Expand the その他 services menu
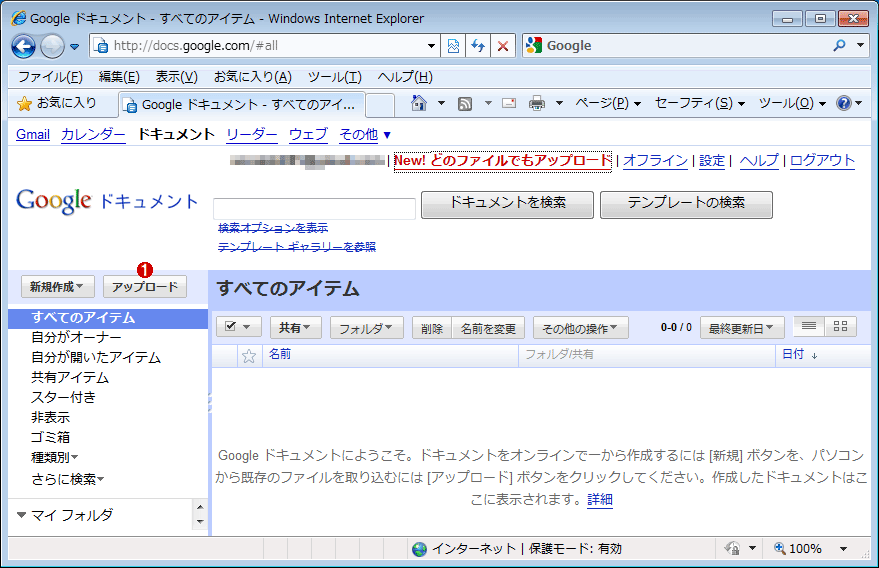Image resolution: width=879 pixels, height=568 pixels. (364, 135)
